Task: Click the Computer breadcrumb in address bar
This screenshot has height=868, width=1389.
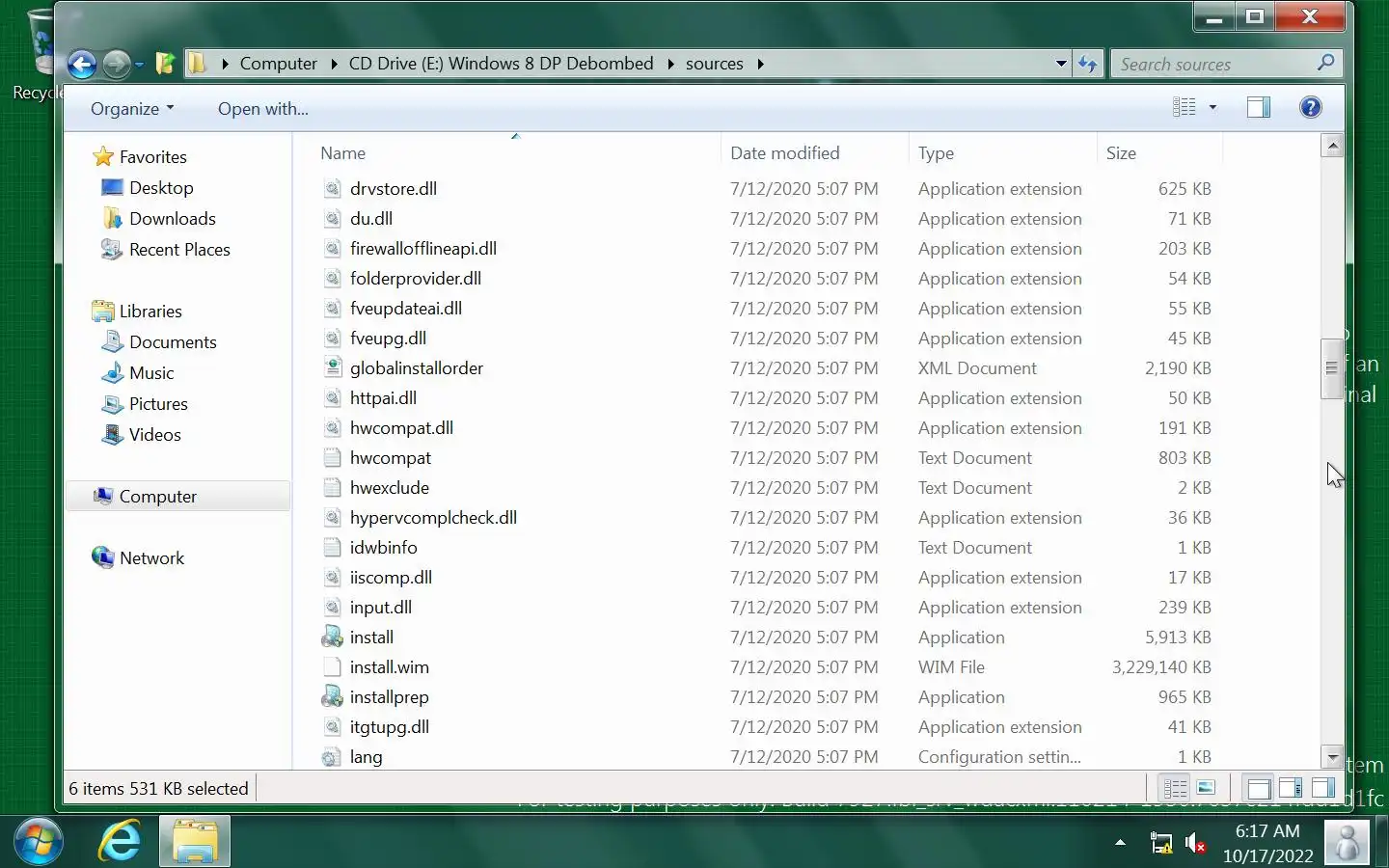Action: coord(278,64)
